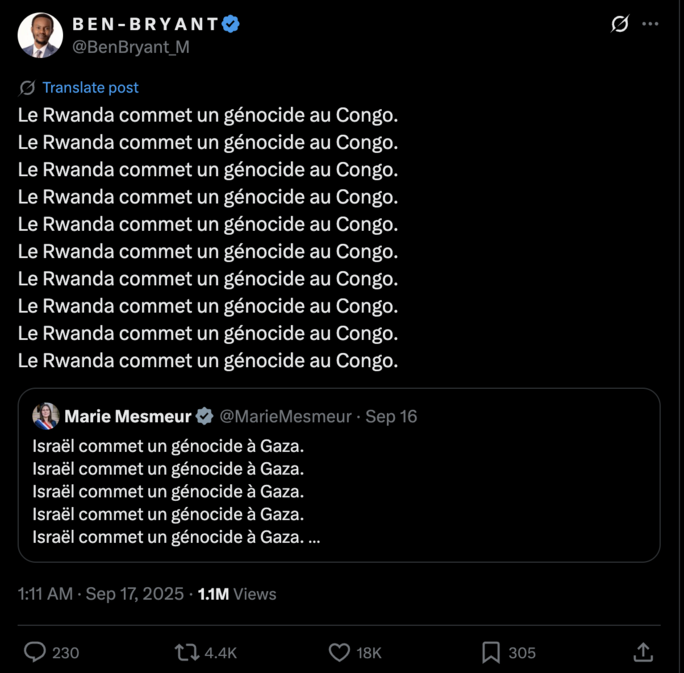Repost this tweet using retweet icon
684x673 pixels.
click(x=187, y=652)
